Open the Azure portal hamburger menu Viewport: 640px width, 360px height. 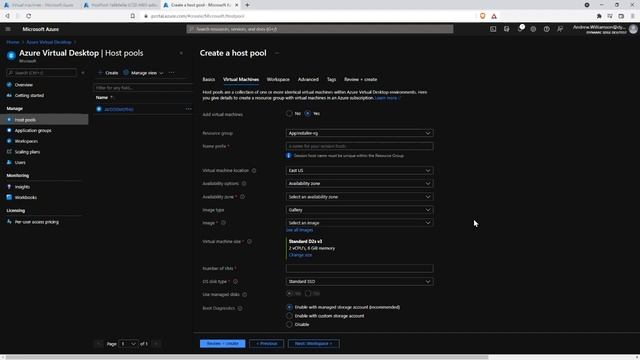tap(8, 29)
